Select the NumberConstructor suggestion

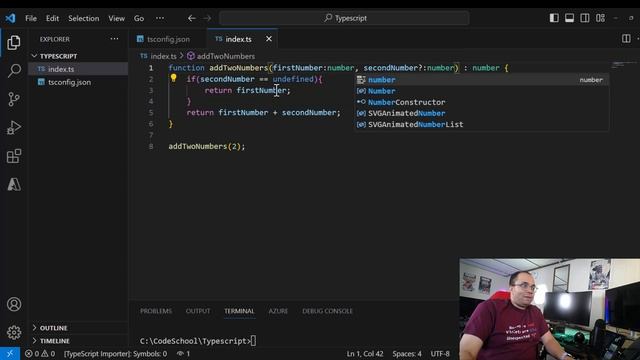(x=481, y=102)
